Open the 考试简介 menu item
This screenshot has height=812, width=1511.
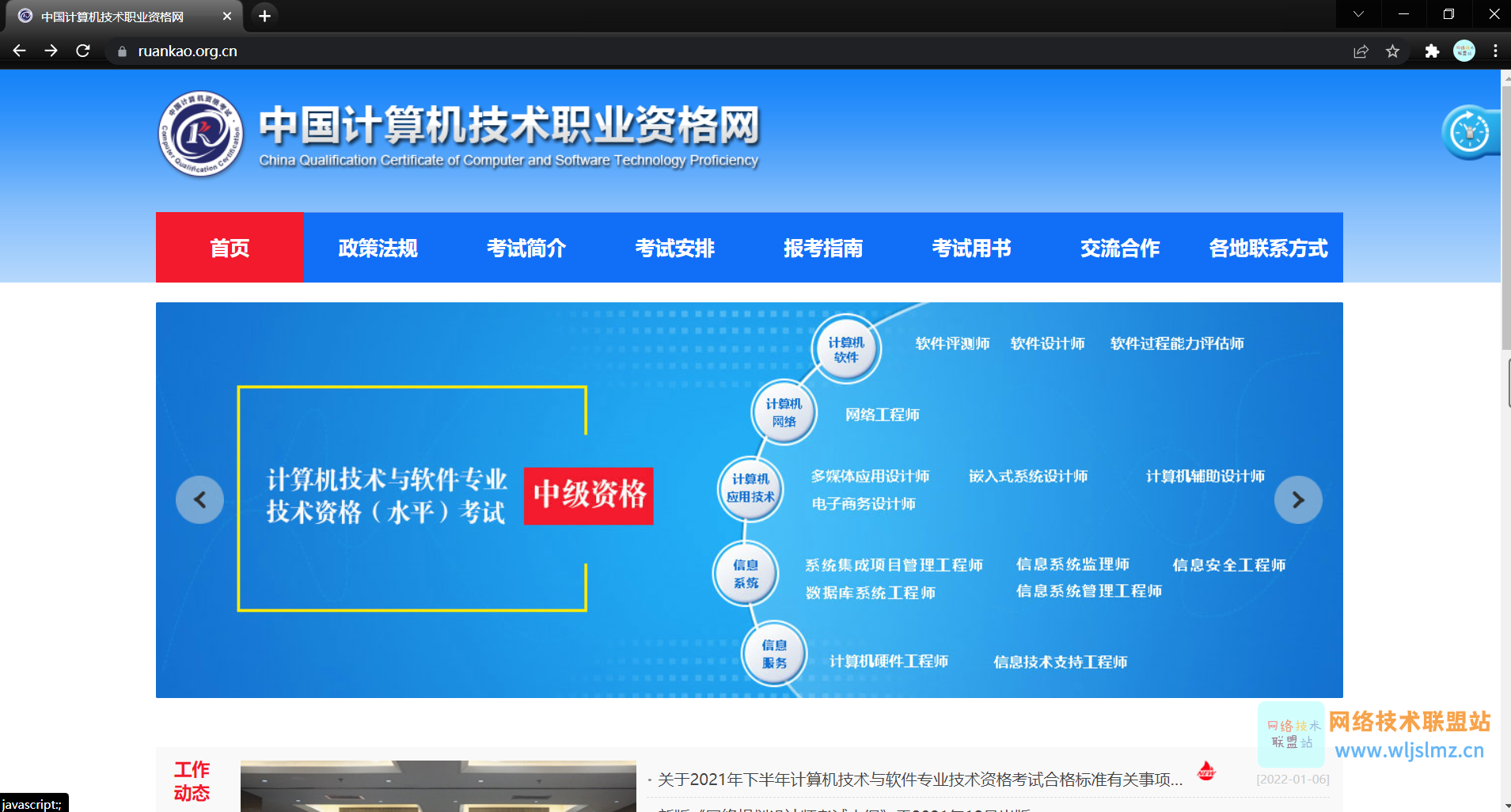pos(526,248)
